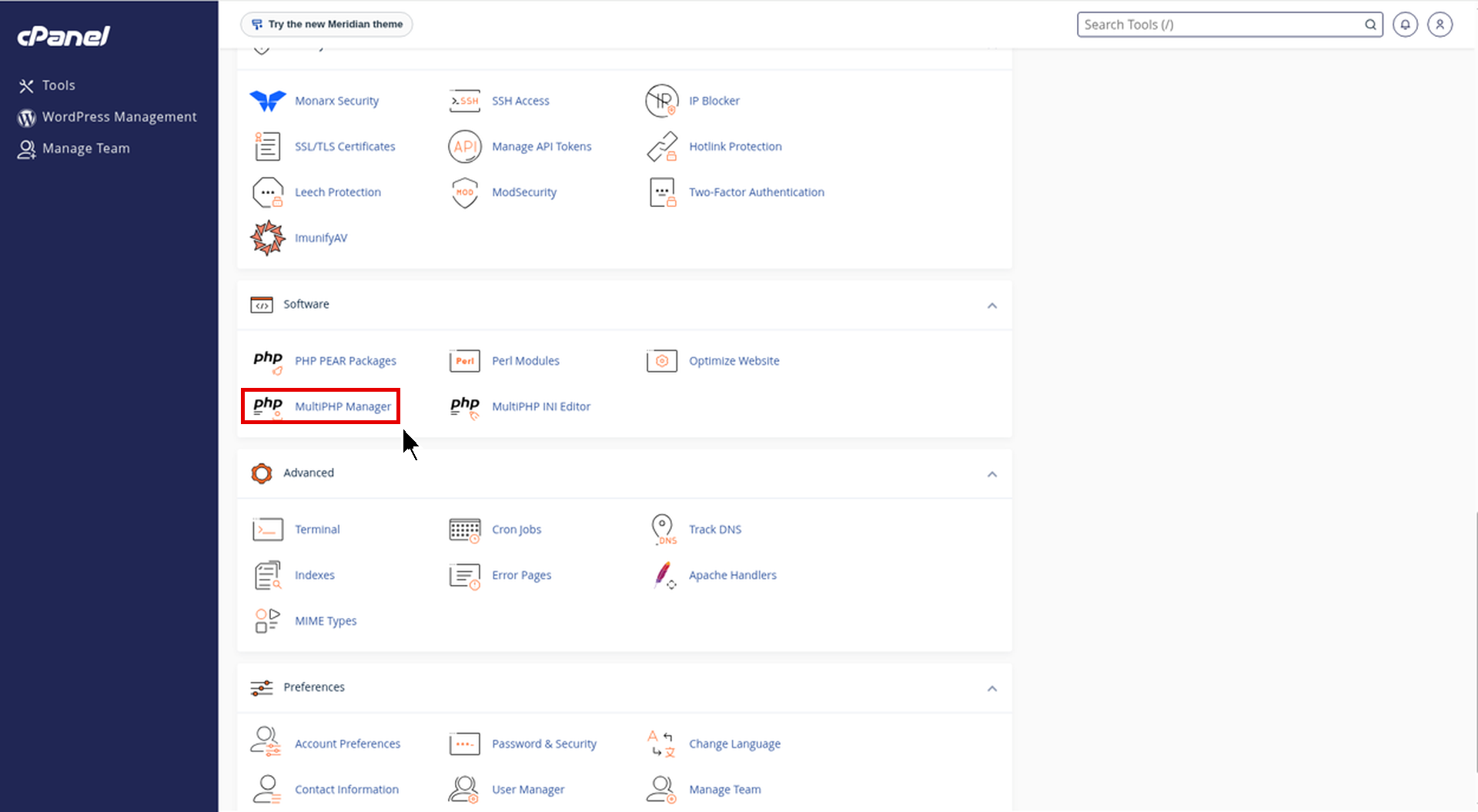Click the MIME Types icon

267,621
